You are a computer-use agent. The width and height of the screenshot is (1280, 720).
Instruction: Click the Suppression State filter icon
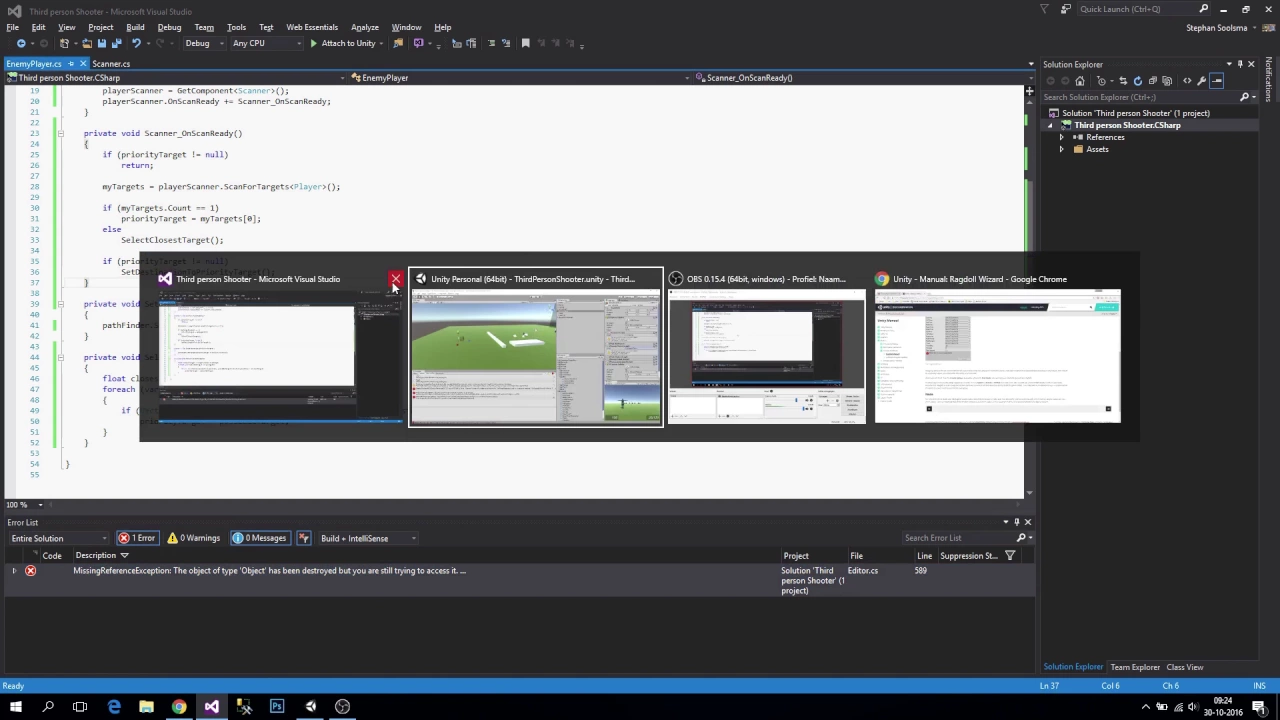[x=1009, y=555]
